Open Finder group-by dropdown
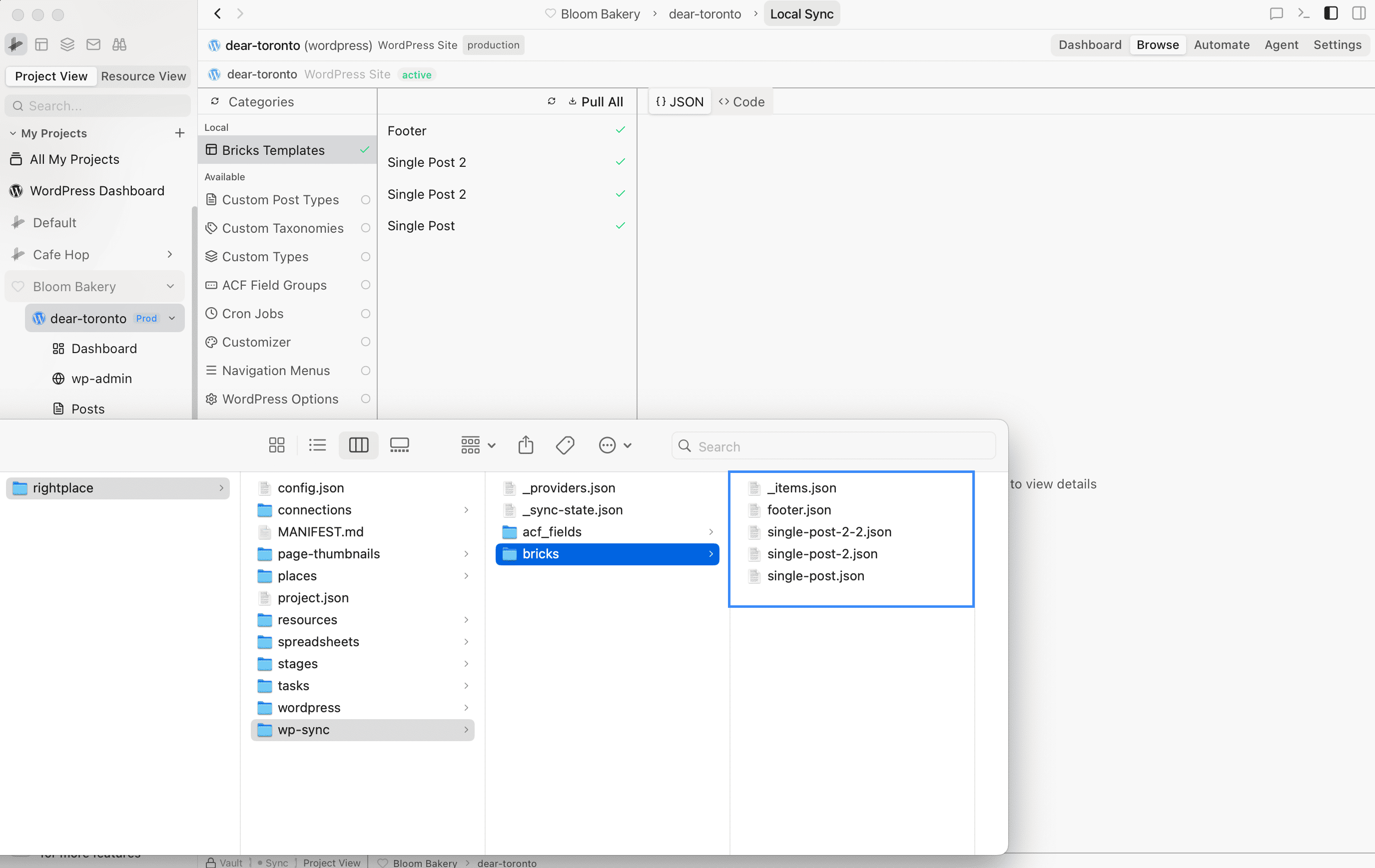Screen dimensions: 1375x868 pyautogui.click(x=479, y=445)
